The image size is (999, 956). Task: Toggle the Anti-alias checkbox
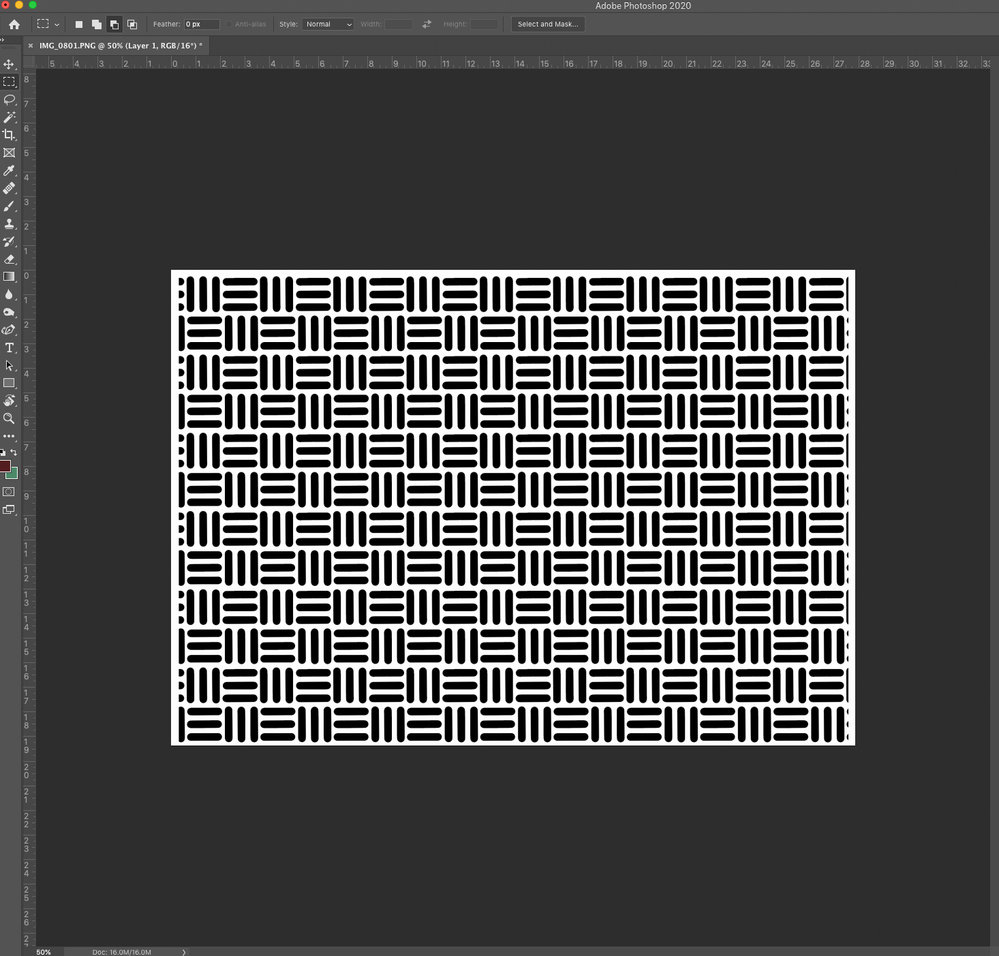(229, 24)
